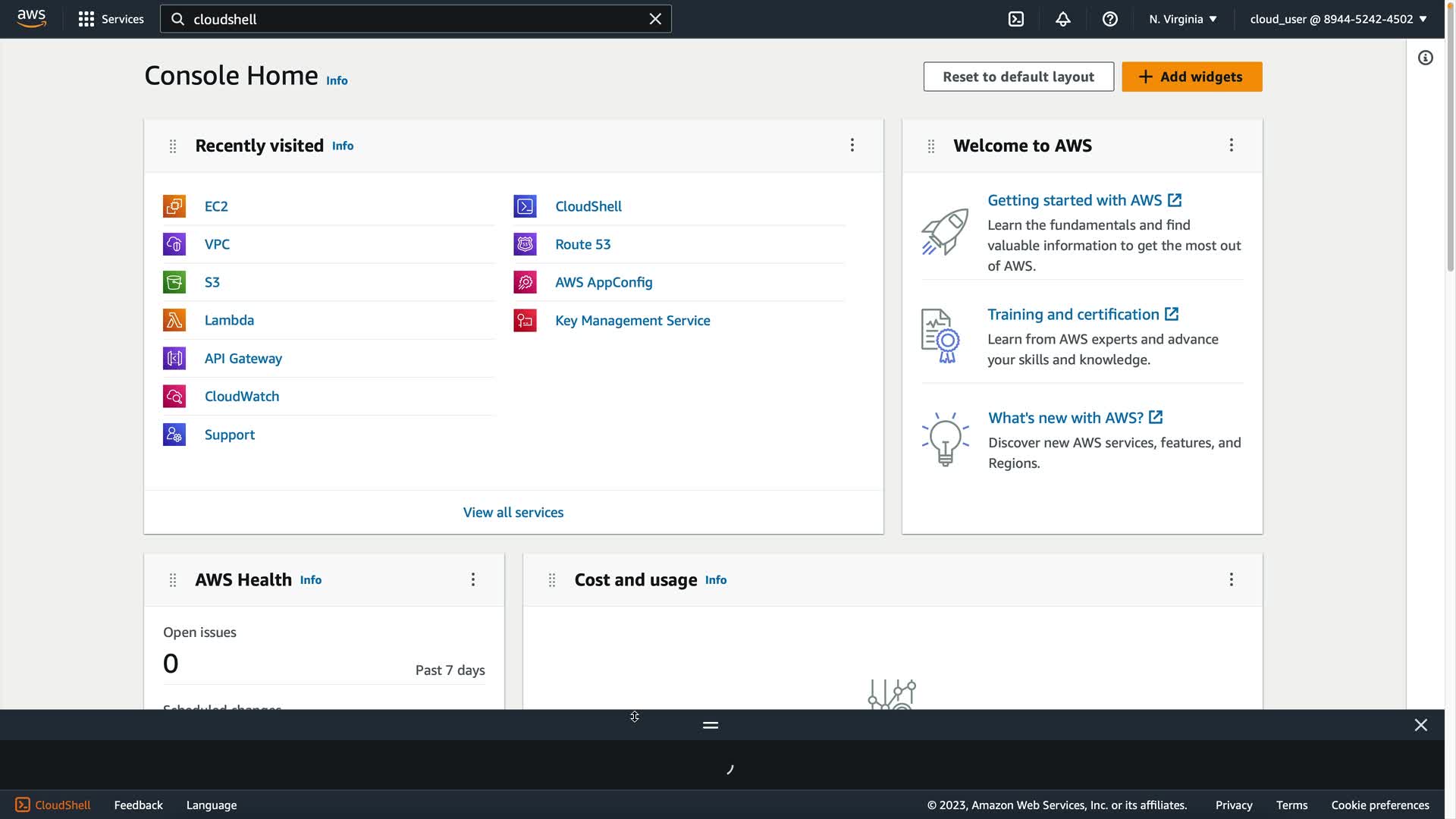This screenshot has height=819, width=1456.
Task: Click View all services link
Action: coord(513,512)
